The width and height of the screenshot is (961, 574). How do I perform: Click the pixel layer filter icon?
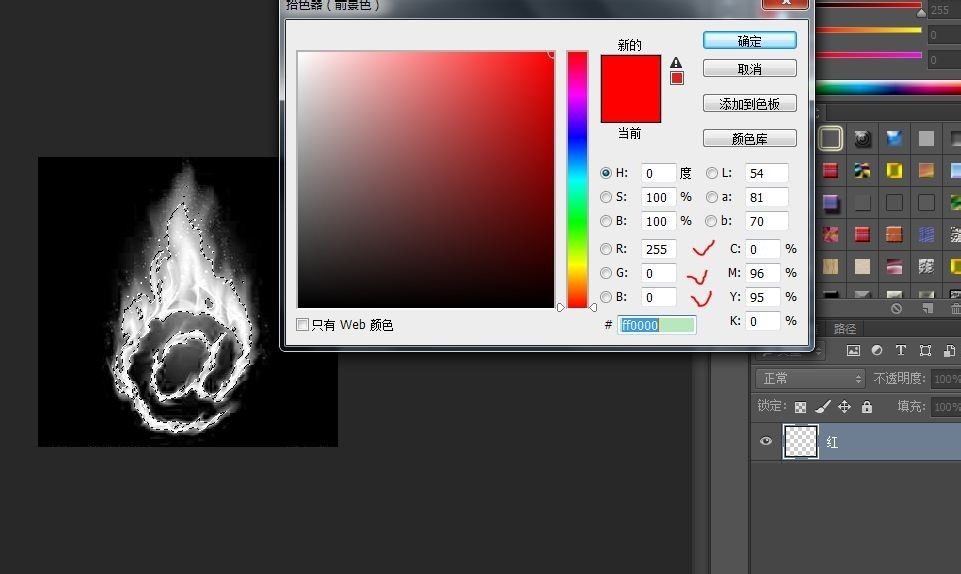click(x=853, y=351)
